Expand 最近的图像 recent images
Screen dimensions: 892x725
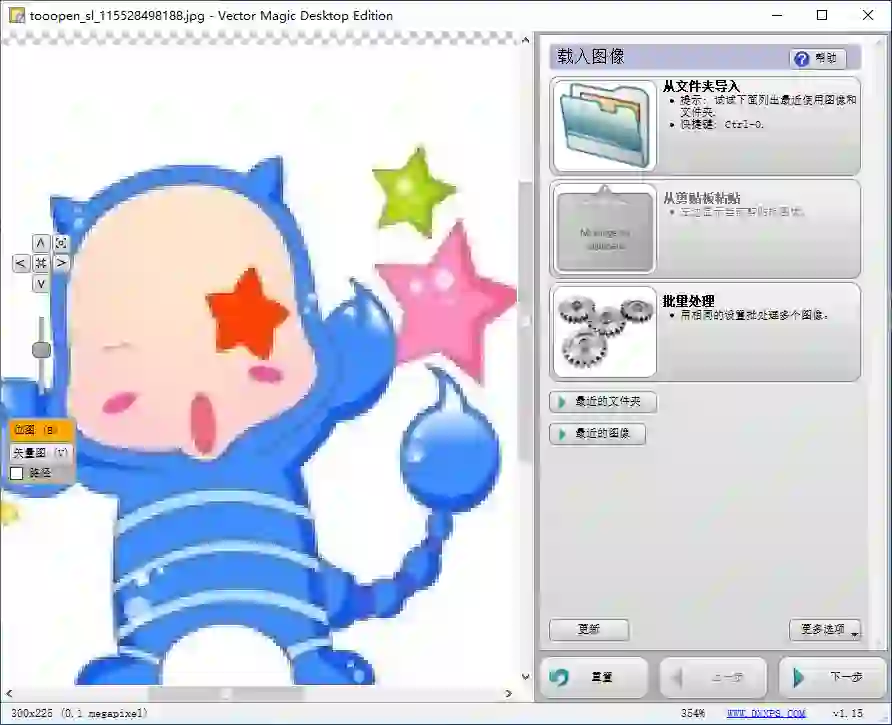597,434
